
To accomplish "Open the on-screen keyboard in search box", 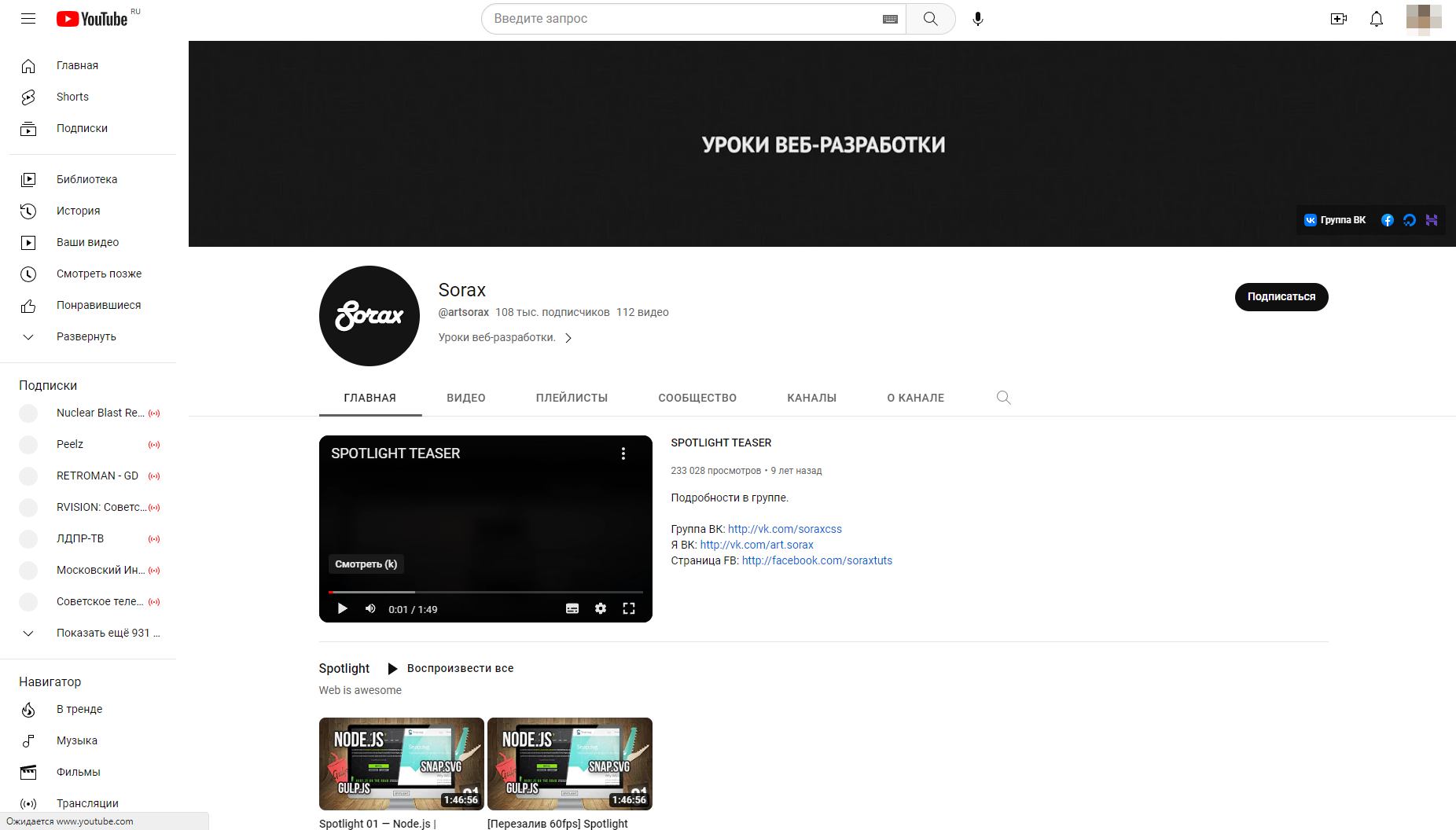I will tap(890, 19).
